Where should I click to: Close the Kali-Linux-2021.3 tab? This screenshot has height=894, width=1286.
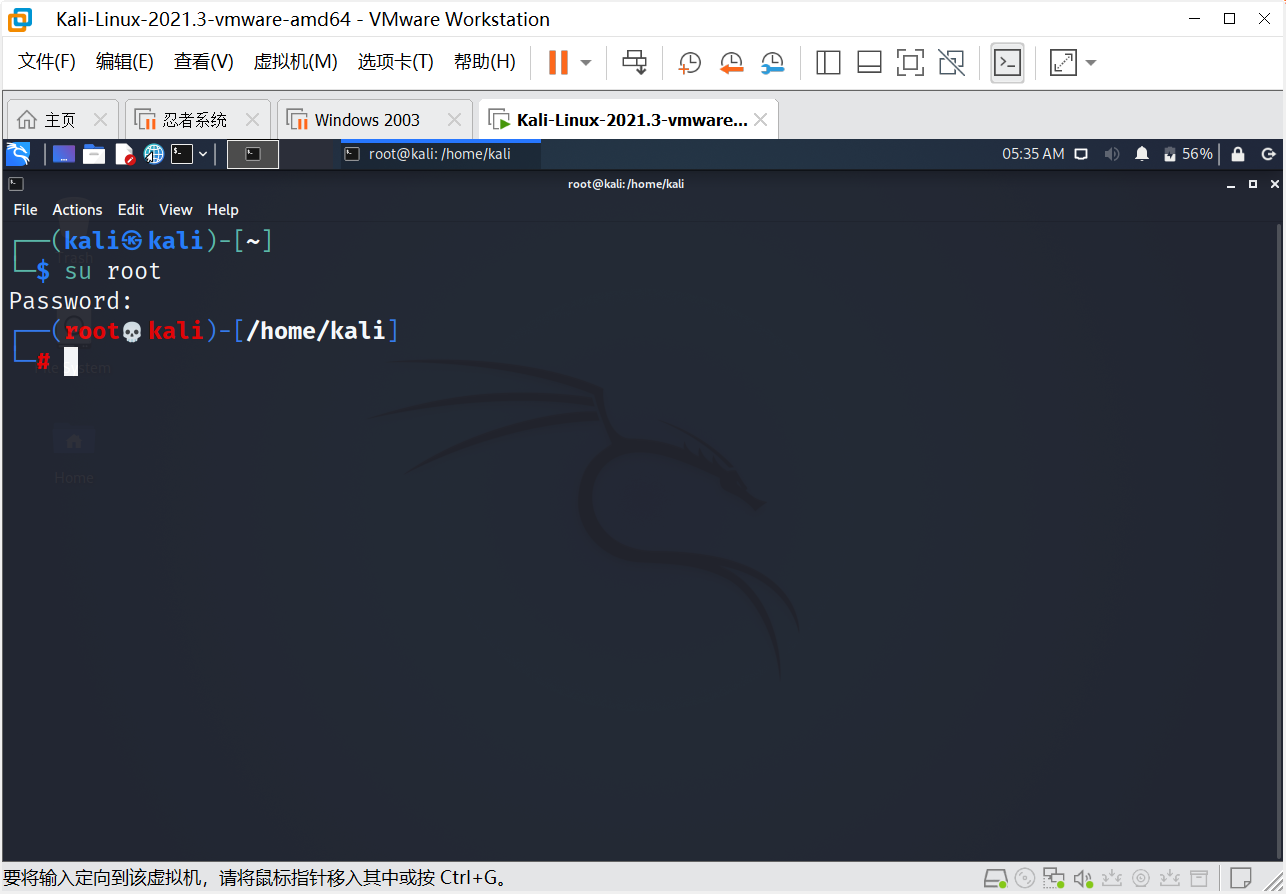[761, 120]
